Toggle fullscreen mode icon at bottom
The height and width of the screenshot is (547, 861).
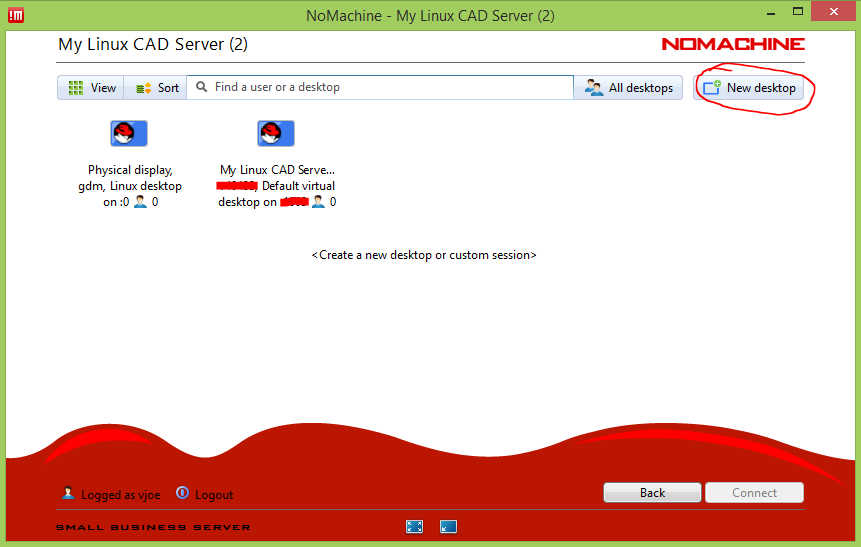[x=415, y=527]
